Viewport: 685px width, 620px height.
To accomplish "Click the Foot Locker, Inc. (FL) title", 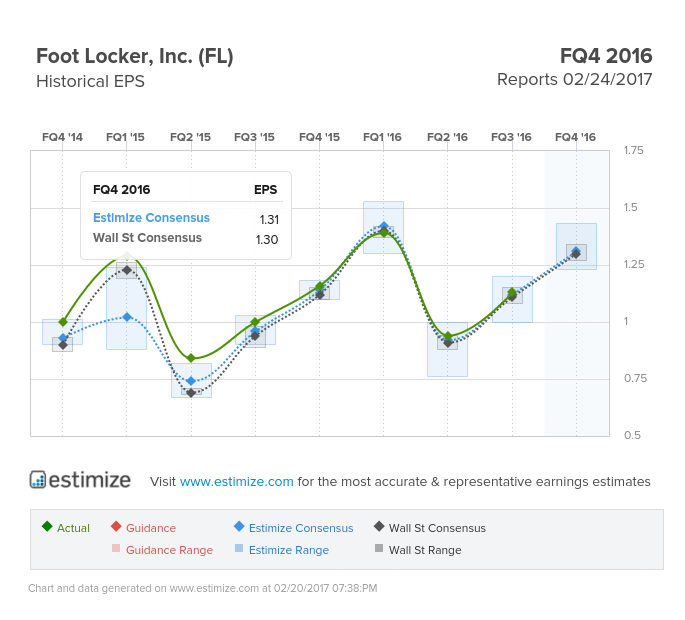I will 135,56.
